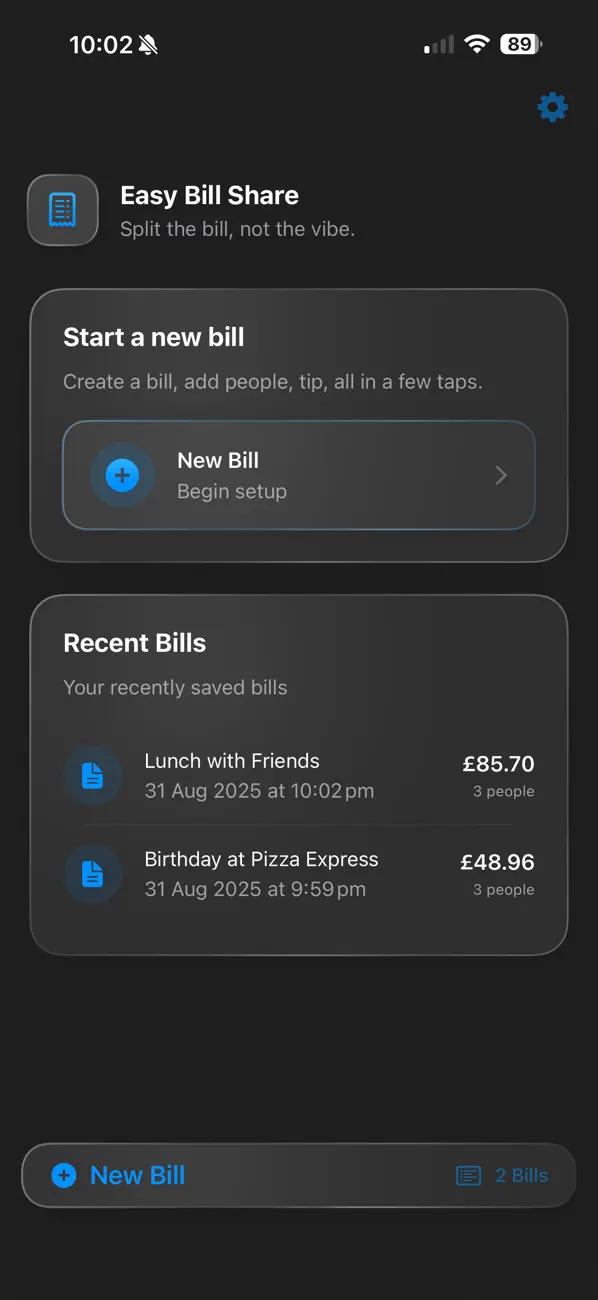Open the Birthday at Pizza Express bill
The height and width of the screenshot is (1300, 598).
coord(262,858)
